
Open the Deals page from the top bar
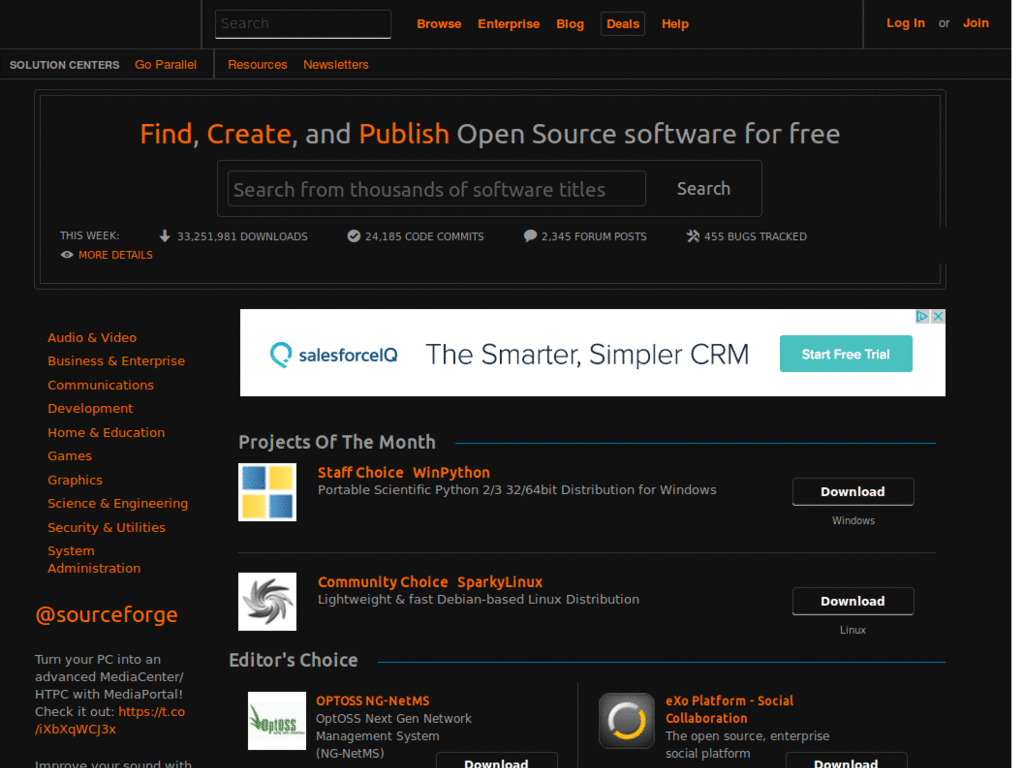click(622, 23)
